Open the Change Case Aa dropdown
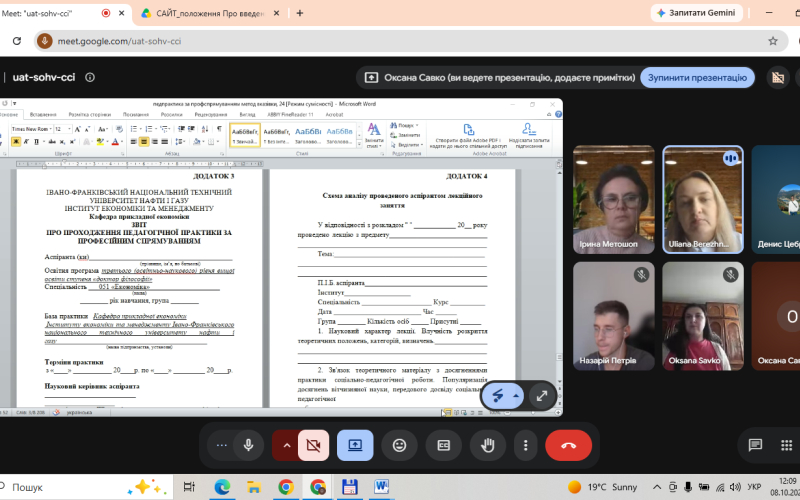800x500 pixels. (x=103, y=129)
